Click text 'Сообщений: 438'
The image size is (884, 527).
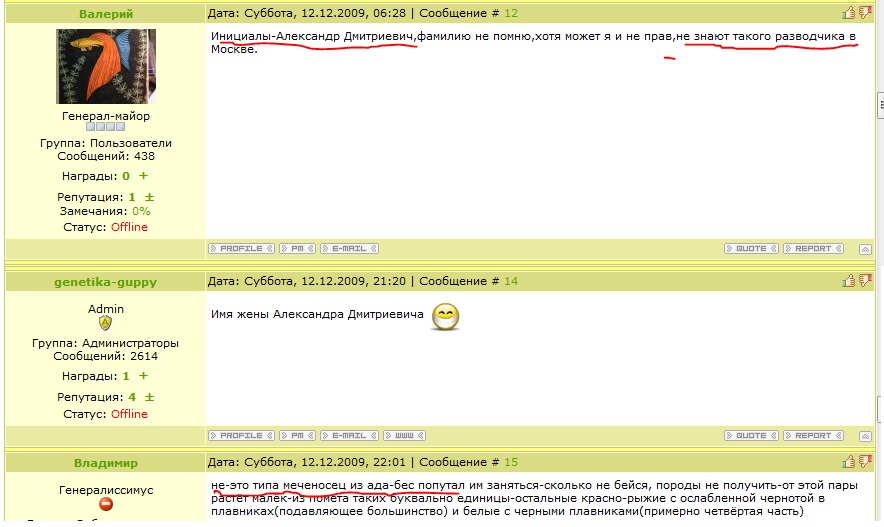[x=106, y=156]
